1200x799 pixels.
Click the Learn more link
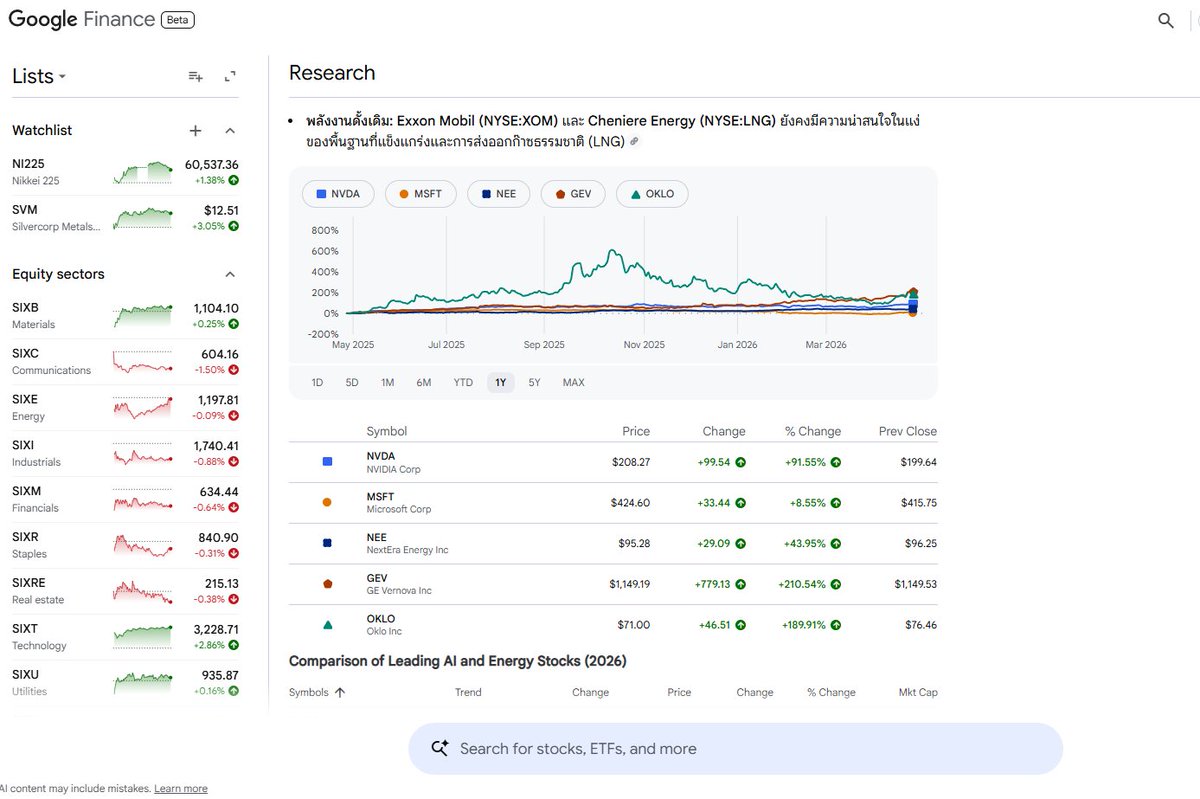point(181,789)
